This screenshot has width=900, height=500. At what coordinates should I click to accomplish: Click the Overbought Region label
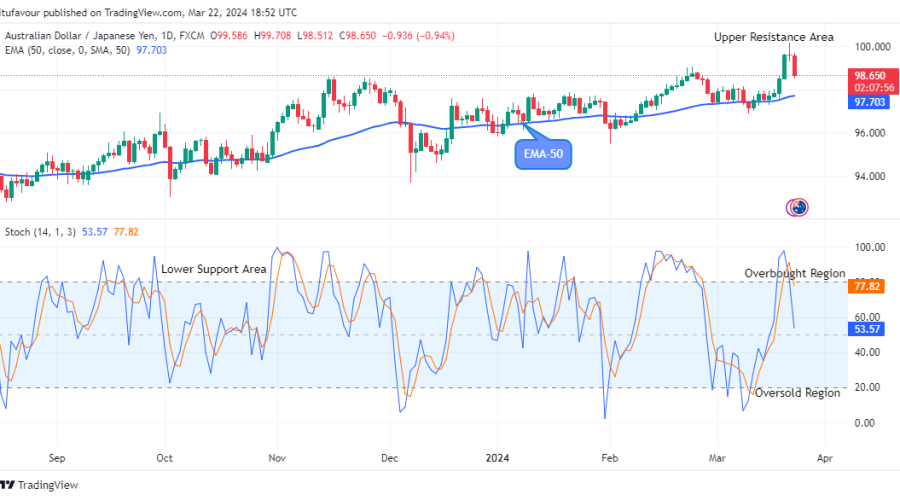(x=794, y=273)
